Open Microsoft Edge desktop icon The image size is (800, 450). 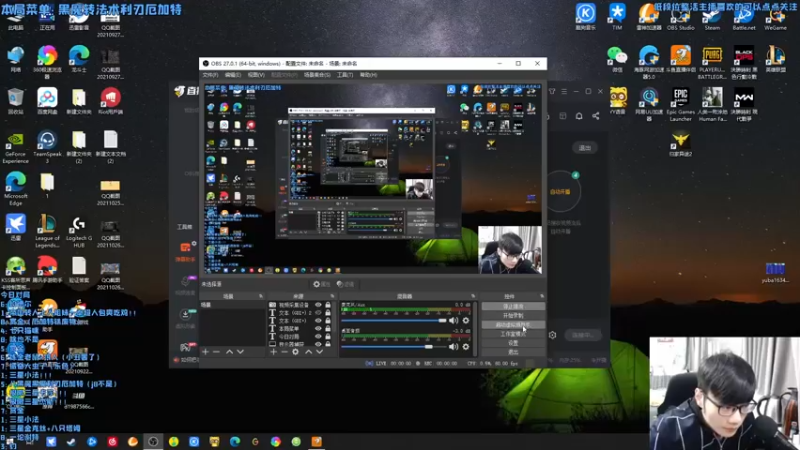[x=15, y=189]
